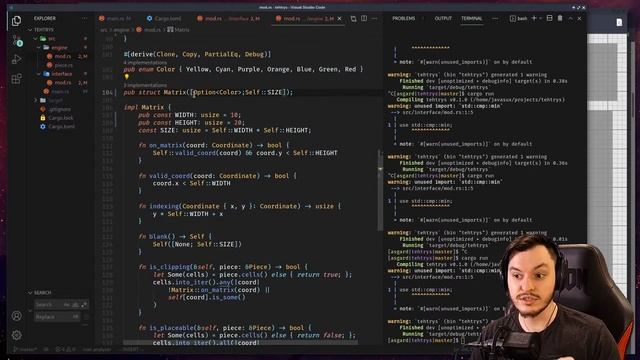
Task: Collapse the SEARCH section header
Action: coord(42,293)
